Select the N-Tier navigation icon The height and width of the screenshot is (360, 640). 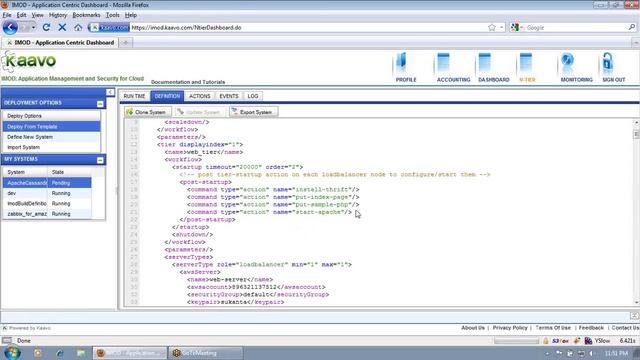coord(526,63)
